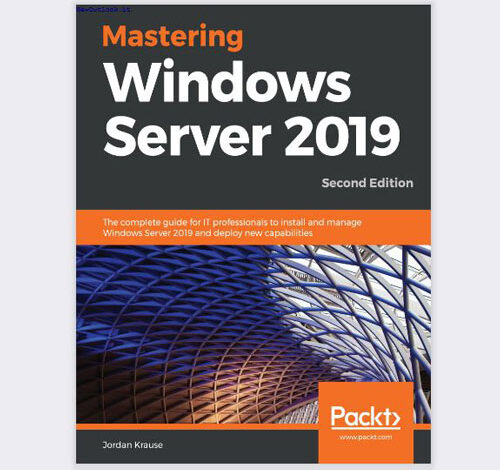Click the orange Packt publisher box
The height and width of the screenshot is (470, 500).
[x=366, y=423]
